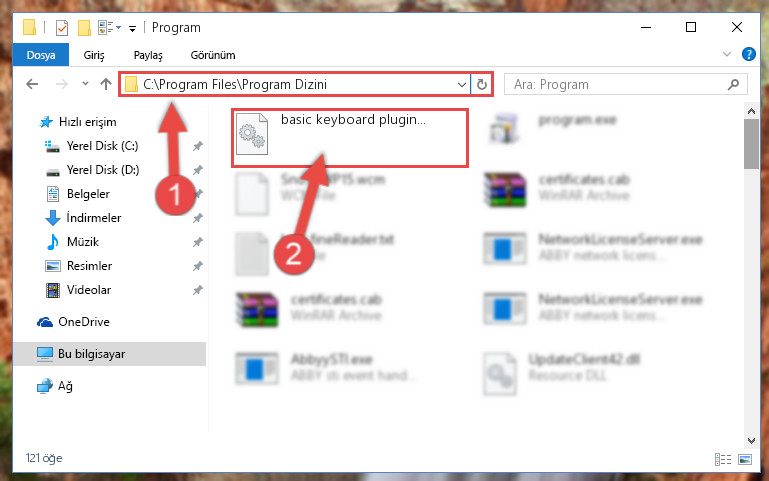The width and height of the screenshot is (769, 481).
Task: Expand the address bar history dropdown
Action: (x=461, y=84)
